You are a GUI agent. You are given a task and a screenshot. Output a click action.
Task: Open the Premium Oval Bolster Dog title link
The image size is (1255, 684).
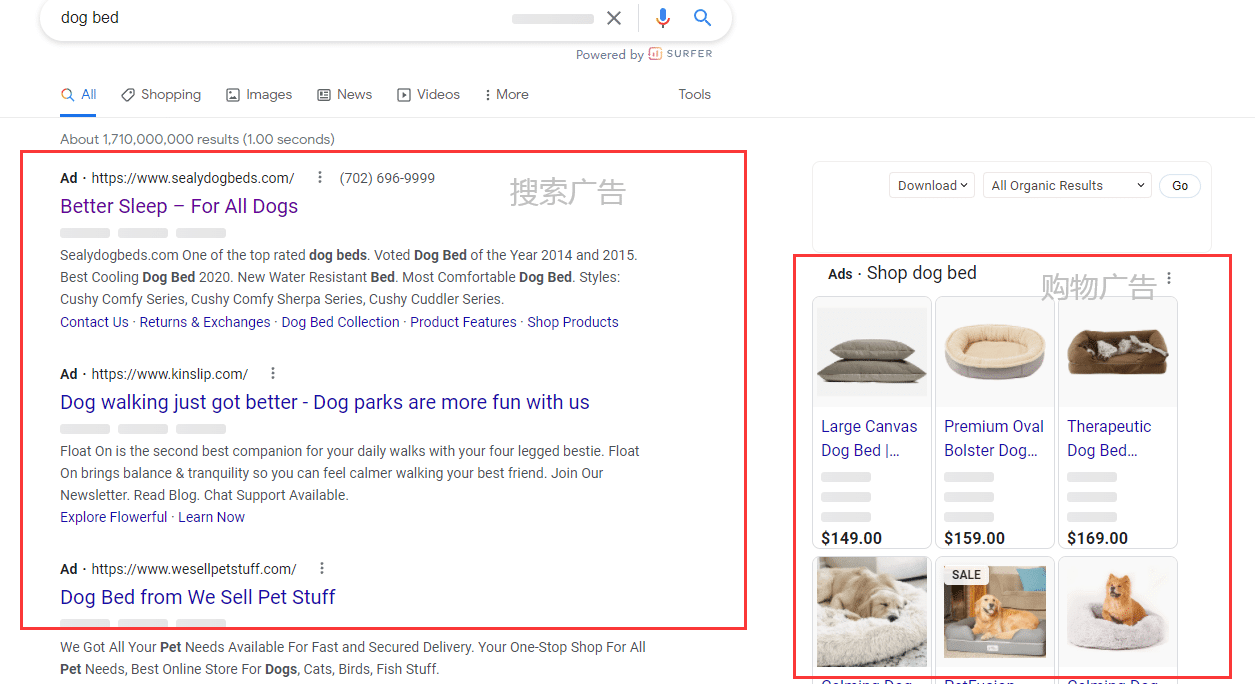coord(994,438)
